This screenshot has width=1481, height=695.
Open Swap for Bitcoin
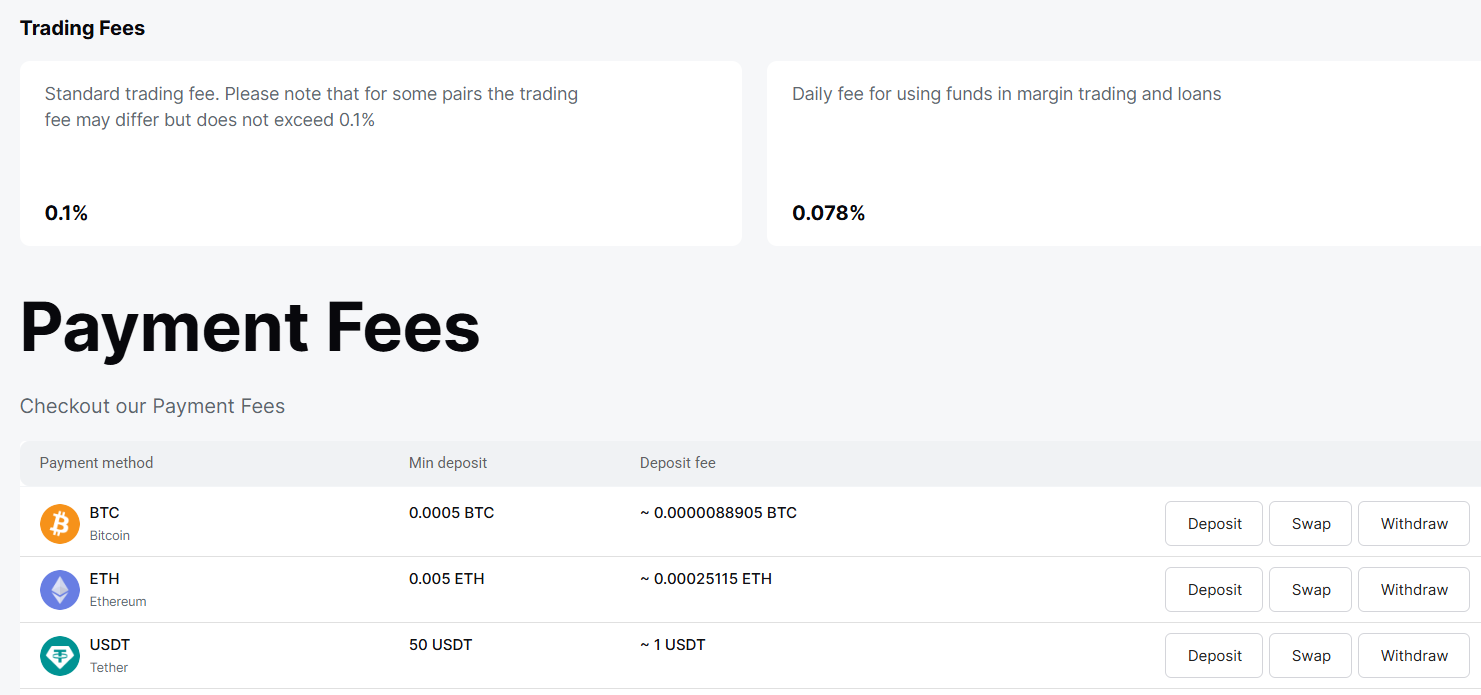click(1310, 523)
